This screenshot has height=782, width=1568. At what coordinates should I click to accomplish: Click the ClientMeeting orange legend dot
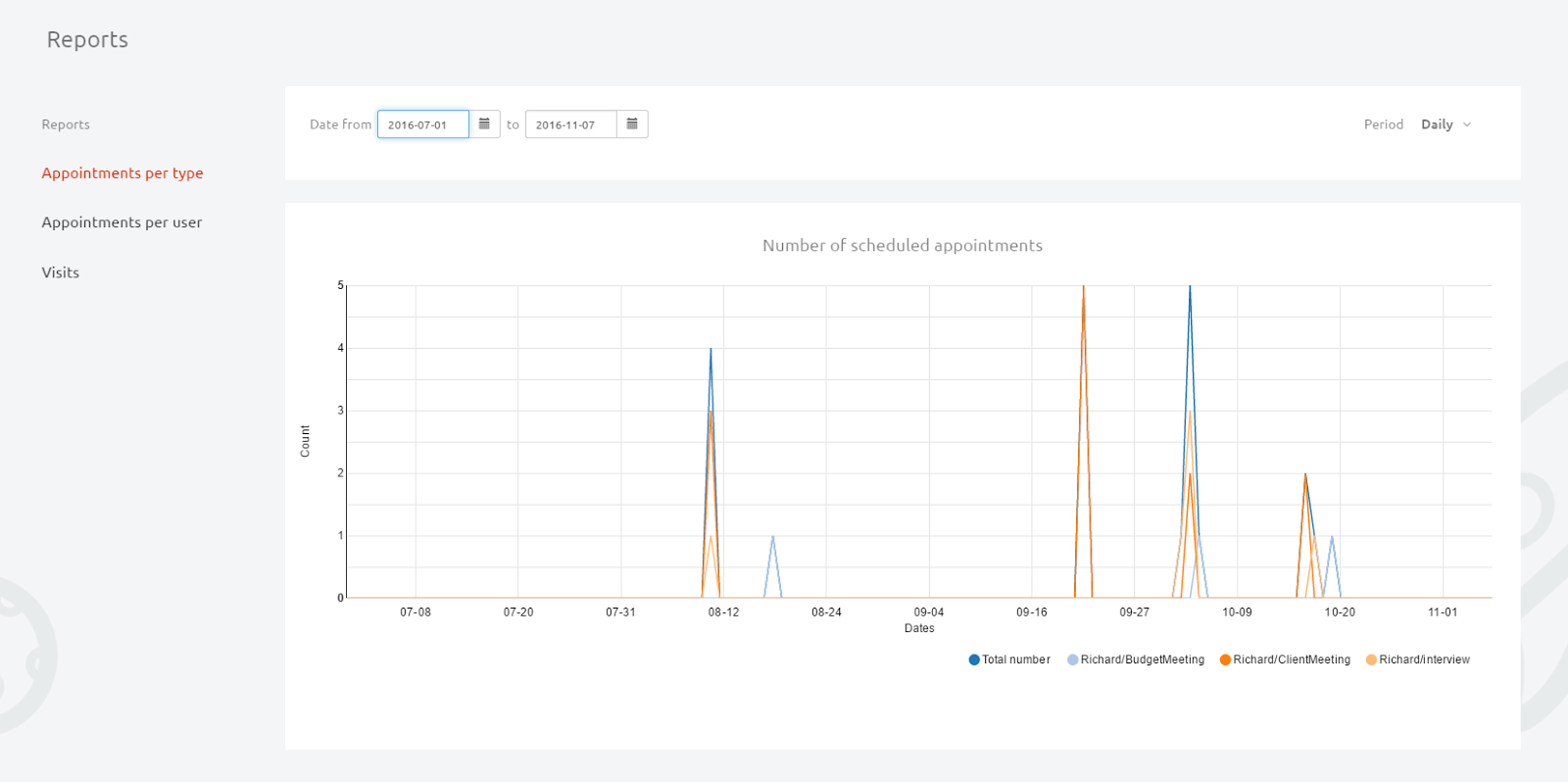tap(1225, 660)
